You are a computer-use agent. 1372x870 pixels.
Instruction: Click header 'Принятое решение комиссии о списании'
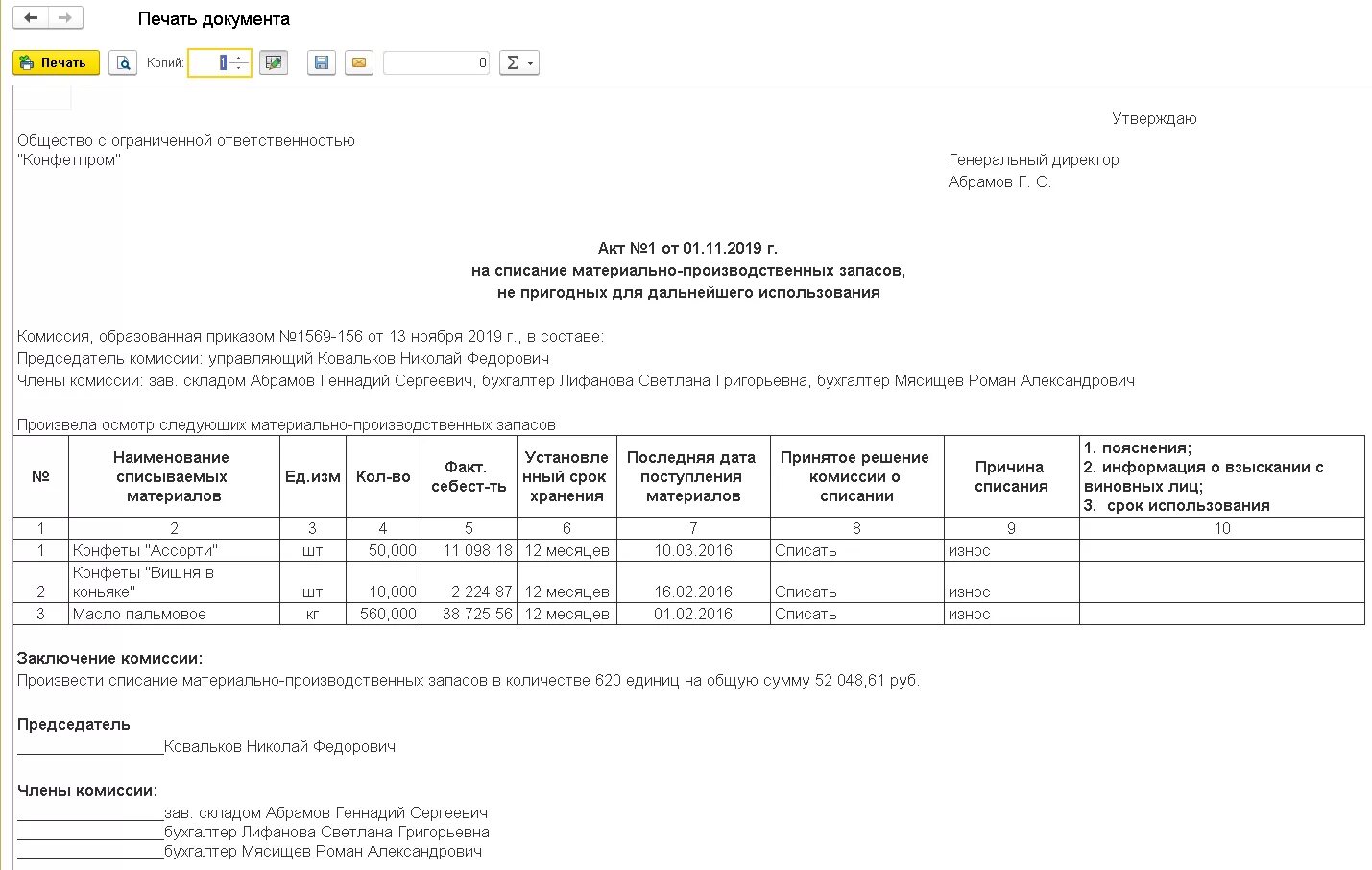[x=856, y=476]
